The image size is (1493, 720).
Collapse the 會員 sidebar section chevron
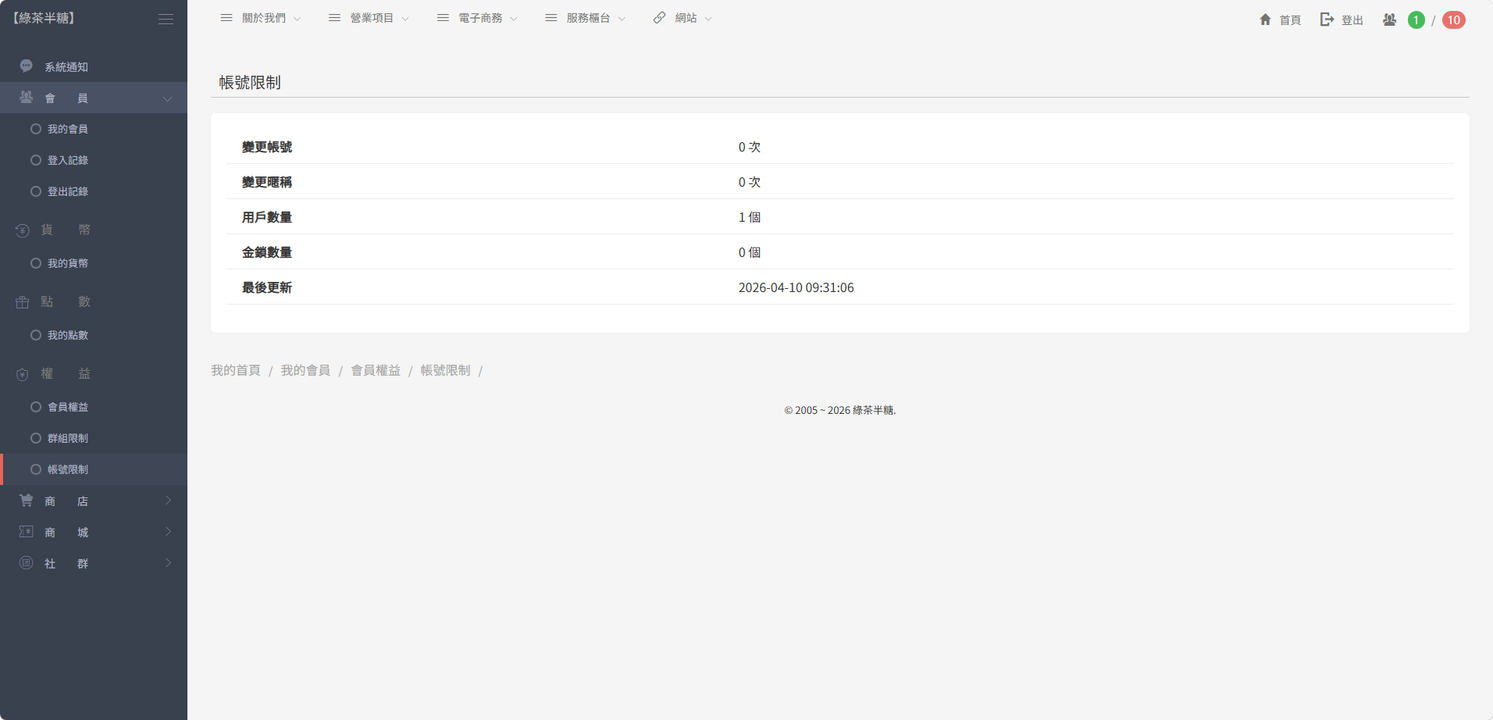[168, 98]
